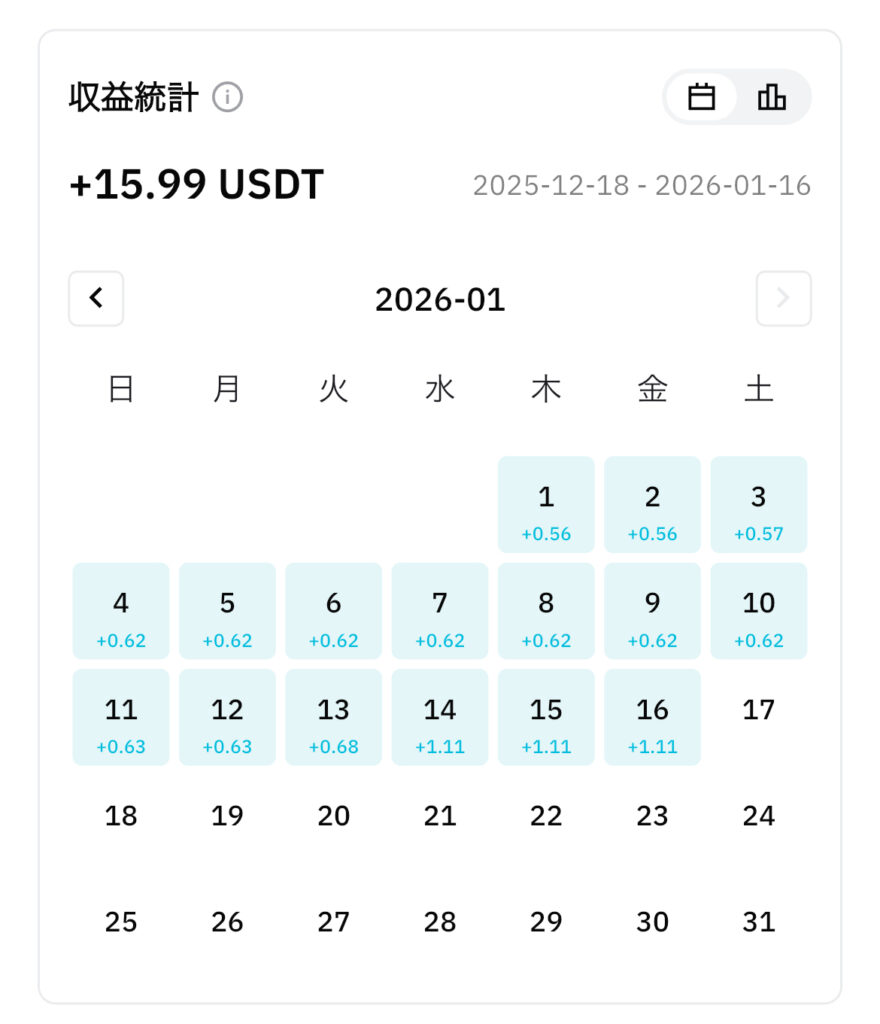Click the disabled next month chevron
The image size is (880, 1024).
(783, 298)
